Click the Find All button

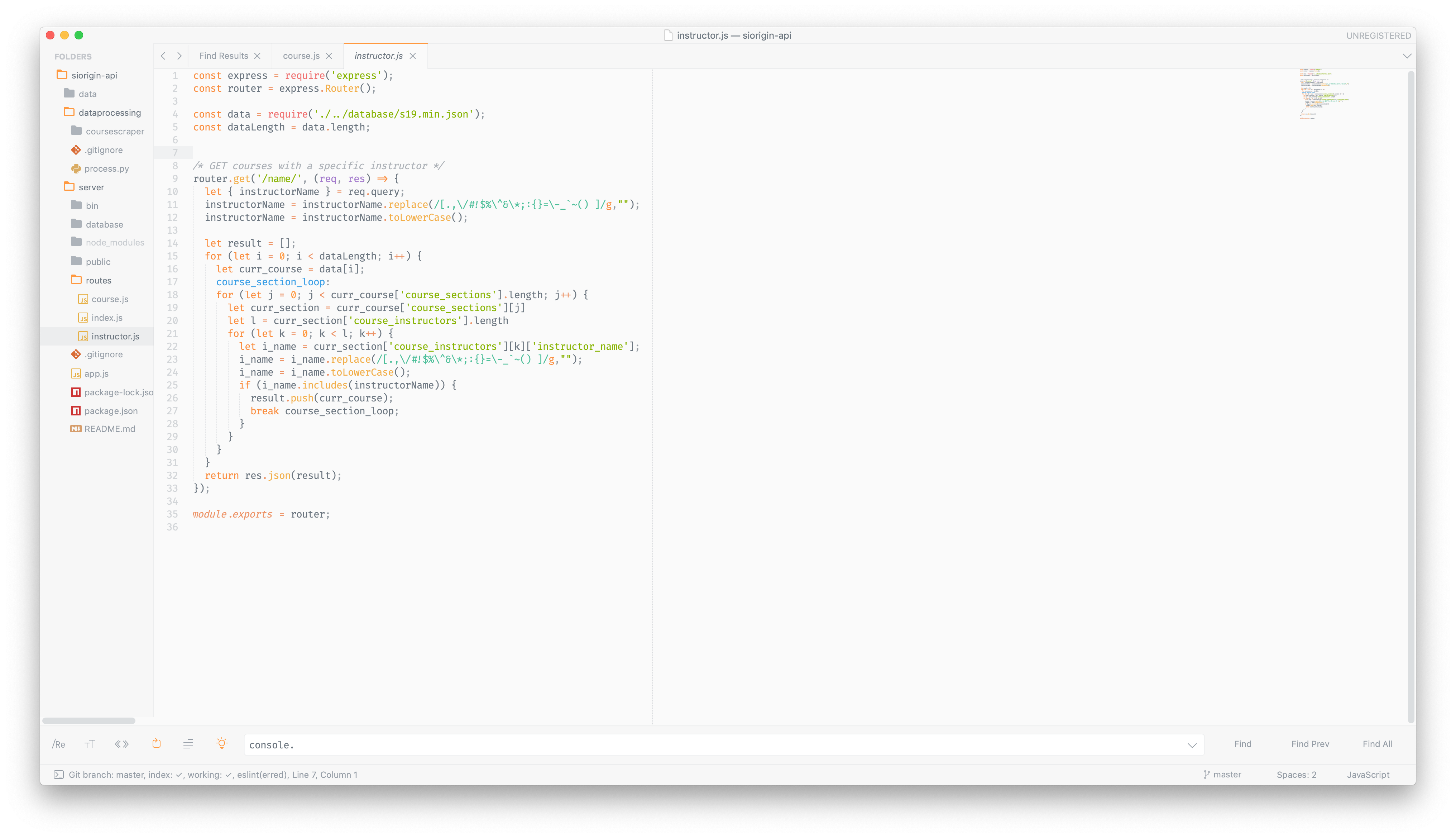[x=1377, y=744]
